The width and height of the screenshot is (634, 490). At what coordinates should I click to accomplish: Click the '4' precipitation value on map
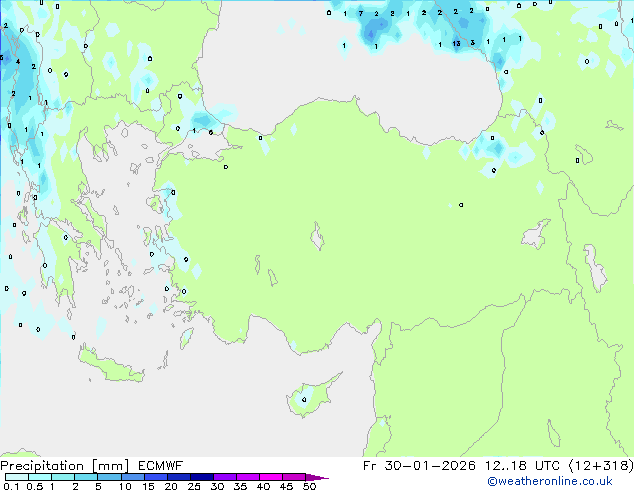point(18,61)
